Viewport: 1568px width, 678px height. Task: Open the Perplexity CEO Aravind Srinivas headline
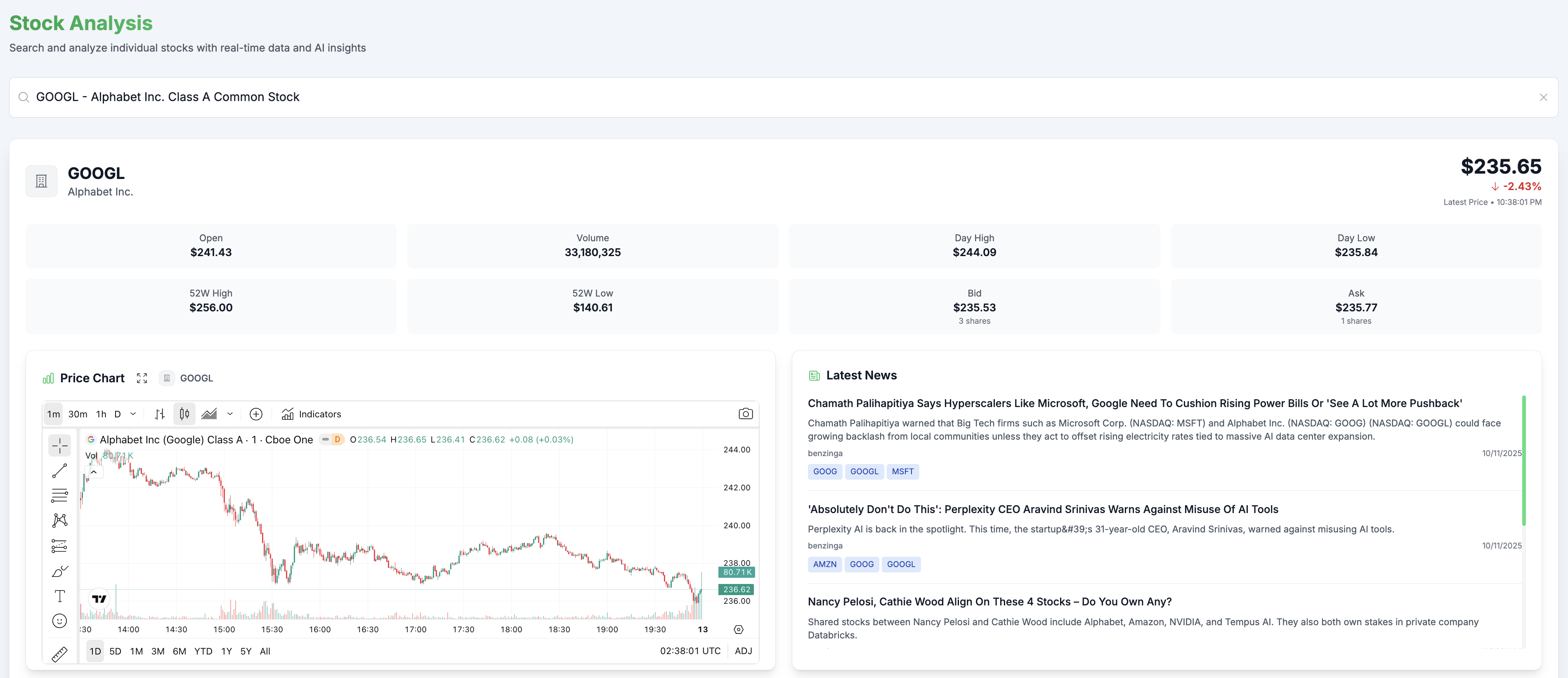1043,509
